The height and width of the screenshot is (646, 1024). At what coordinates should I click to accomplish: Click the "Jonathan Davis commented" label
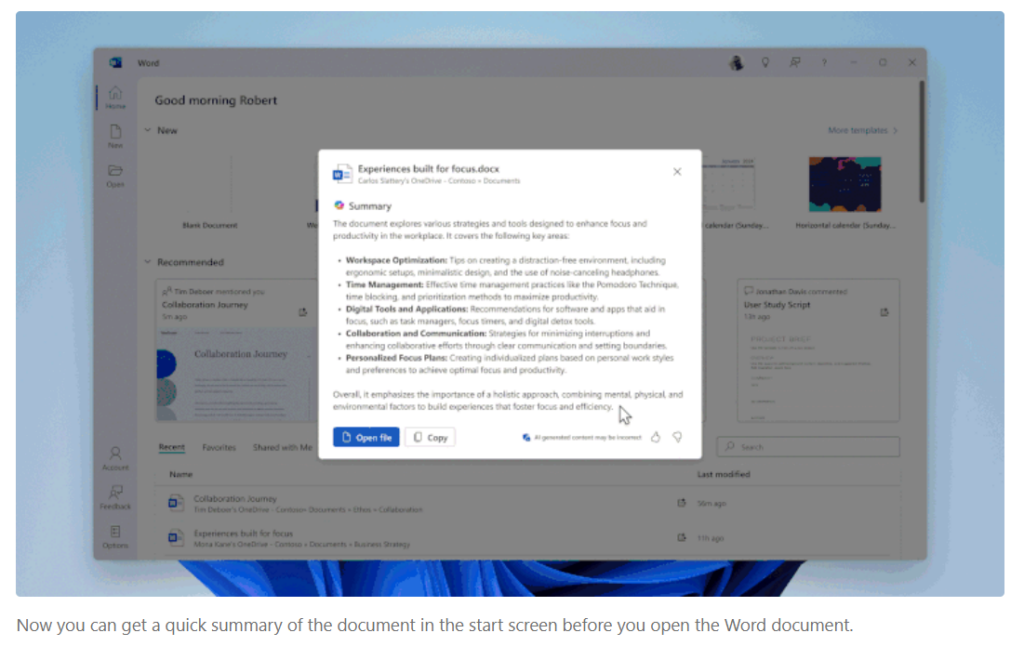(x=801, y=291)
